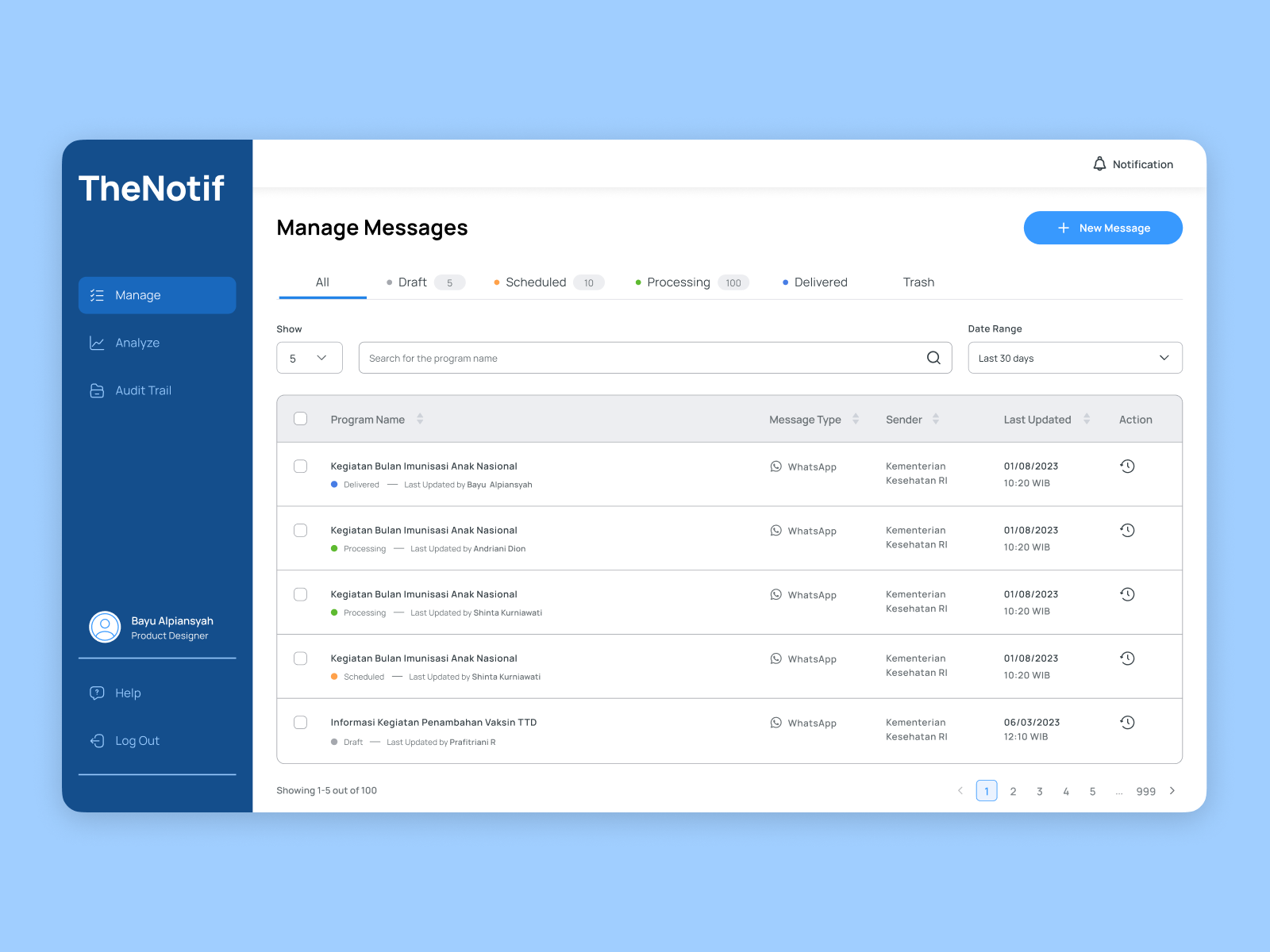Click the Log Out icon

pos(96,740)
